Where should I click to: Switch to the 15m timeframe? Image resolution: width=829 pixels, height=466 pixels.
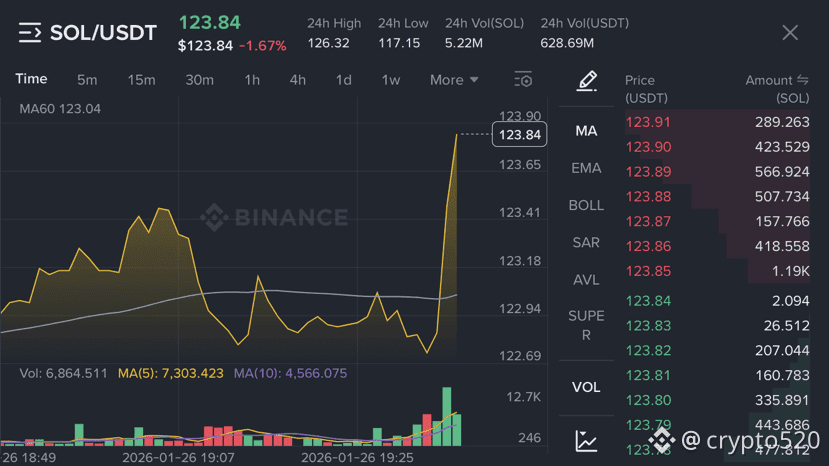point(141,80)
